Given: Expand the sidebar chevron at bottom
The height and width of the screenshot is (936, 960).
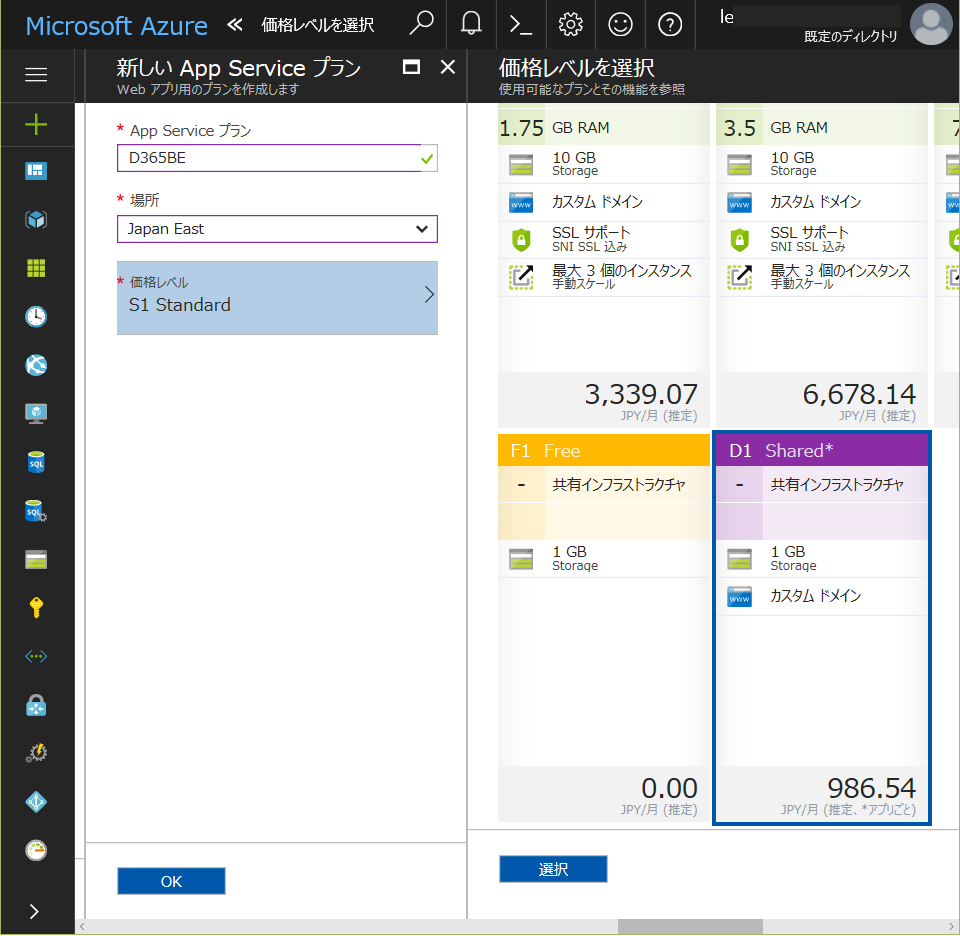Looking at the screenshot, I should (34, 912).
